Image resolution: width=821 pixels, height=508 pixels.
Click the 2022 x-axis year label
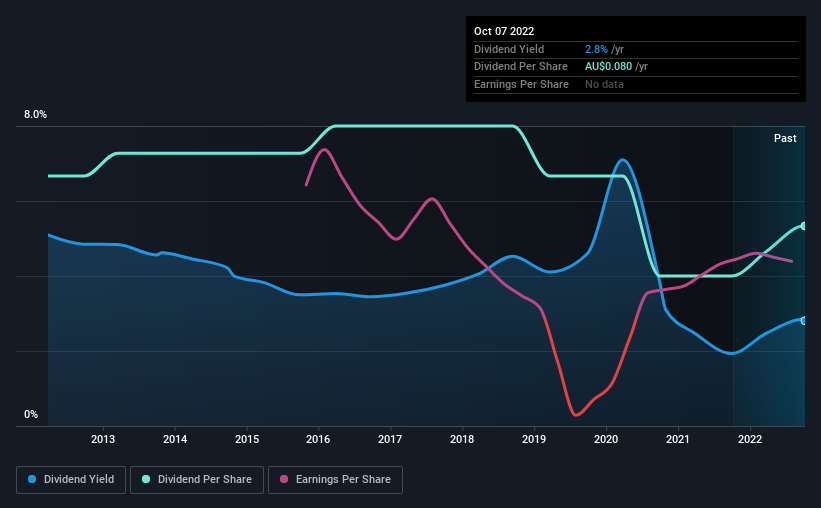point(750,439)
